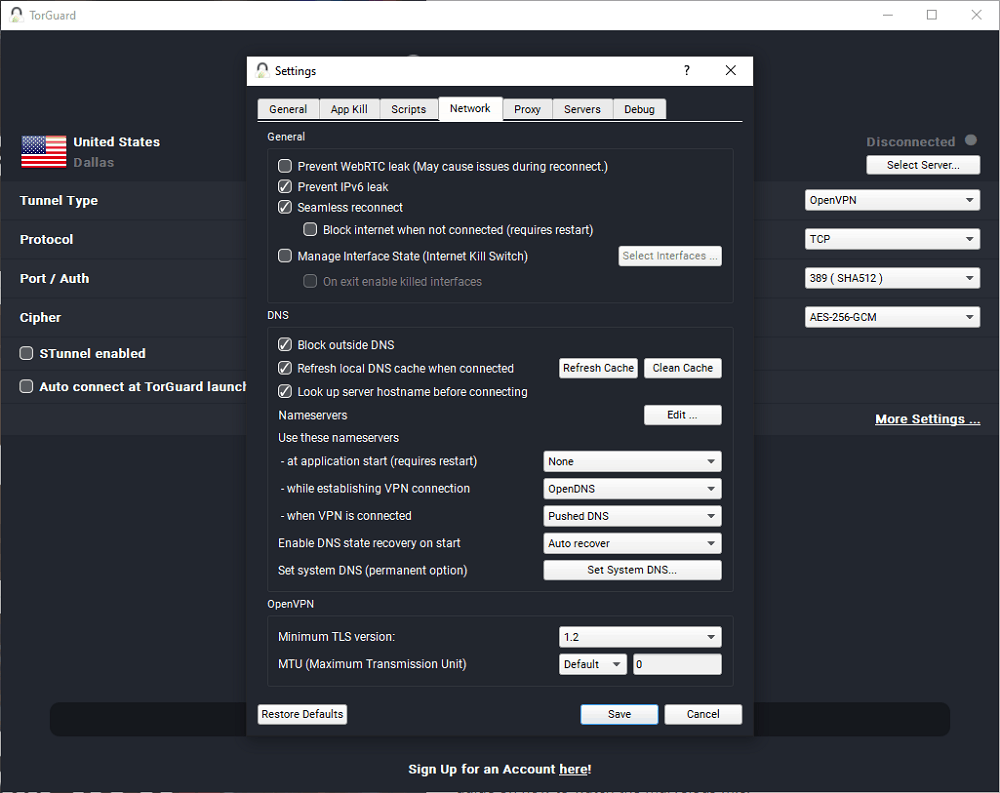Switch to the Proxy tab

[x=527, y=109]
